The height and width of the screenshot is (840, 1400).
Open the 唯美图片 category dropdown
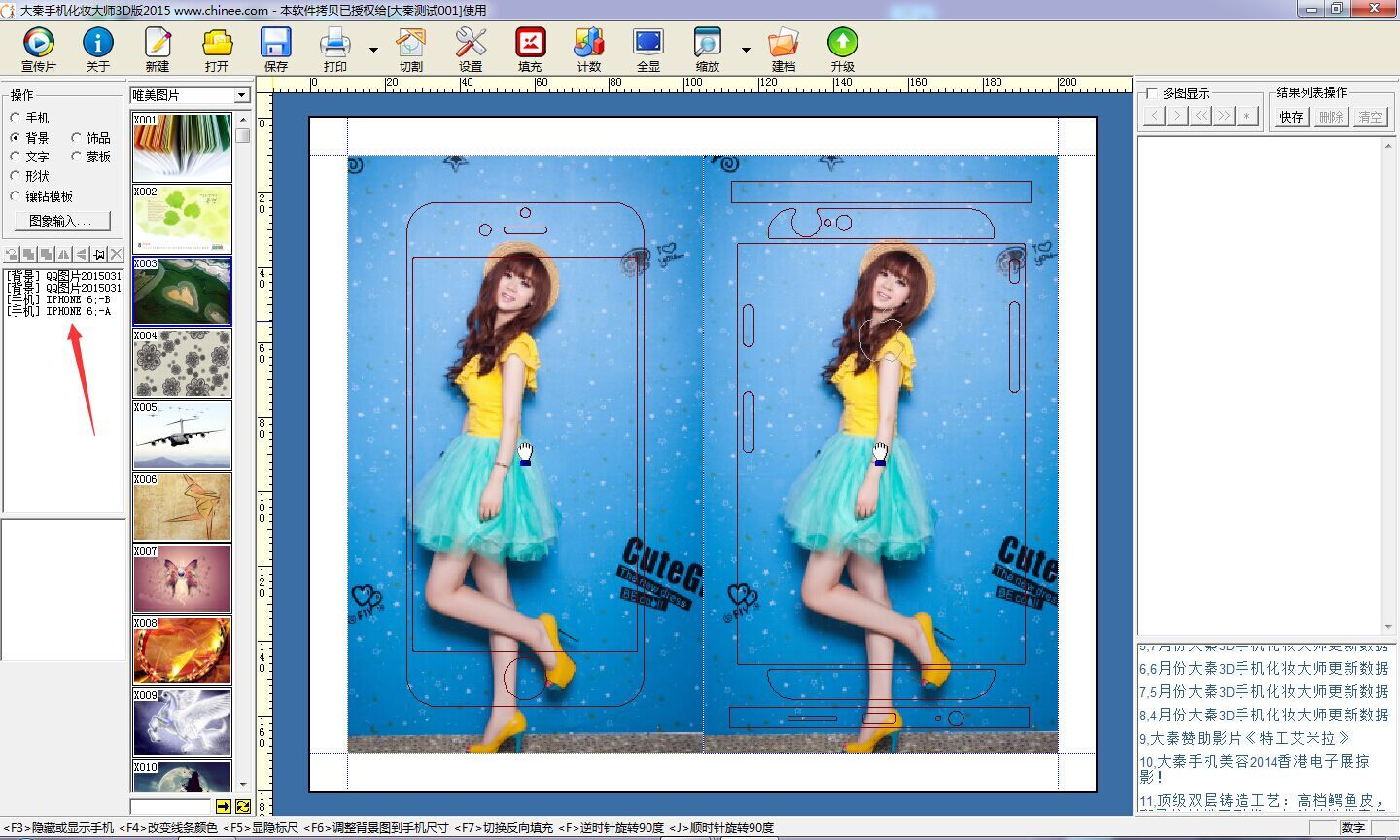click(x=242, y=95)
